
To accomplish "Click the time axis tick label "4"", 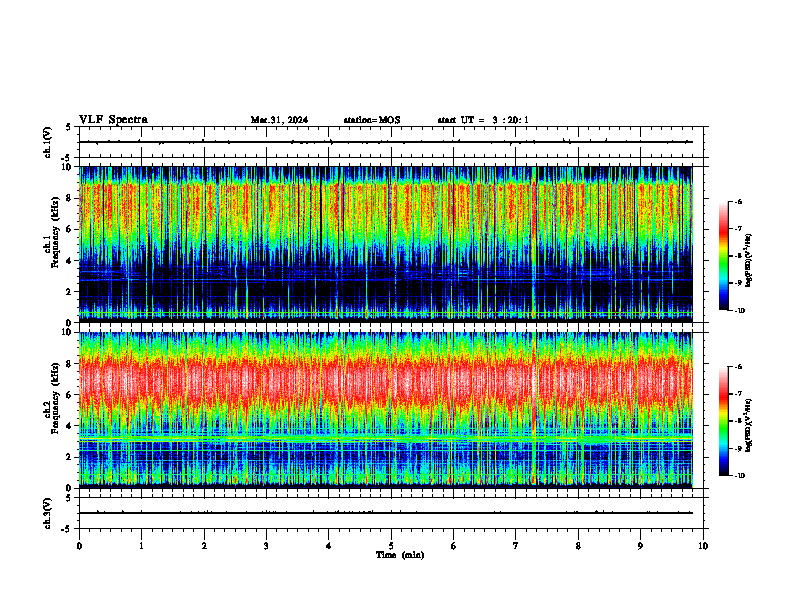I will click(329, 546).
